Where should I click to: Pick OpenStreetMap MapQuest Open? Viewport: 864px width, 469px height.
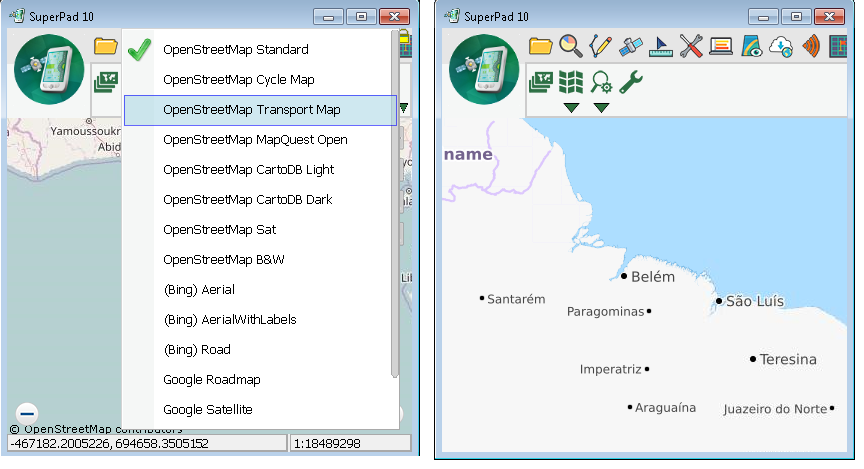tap(260, 140)
